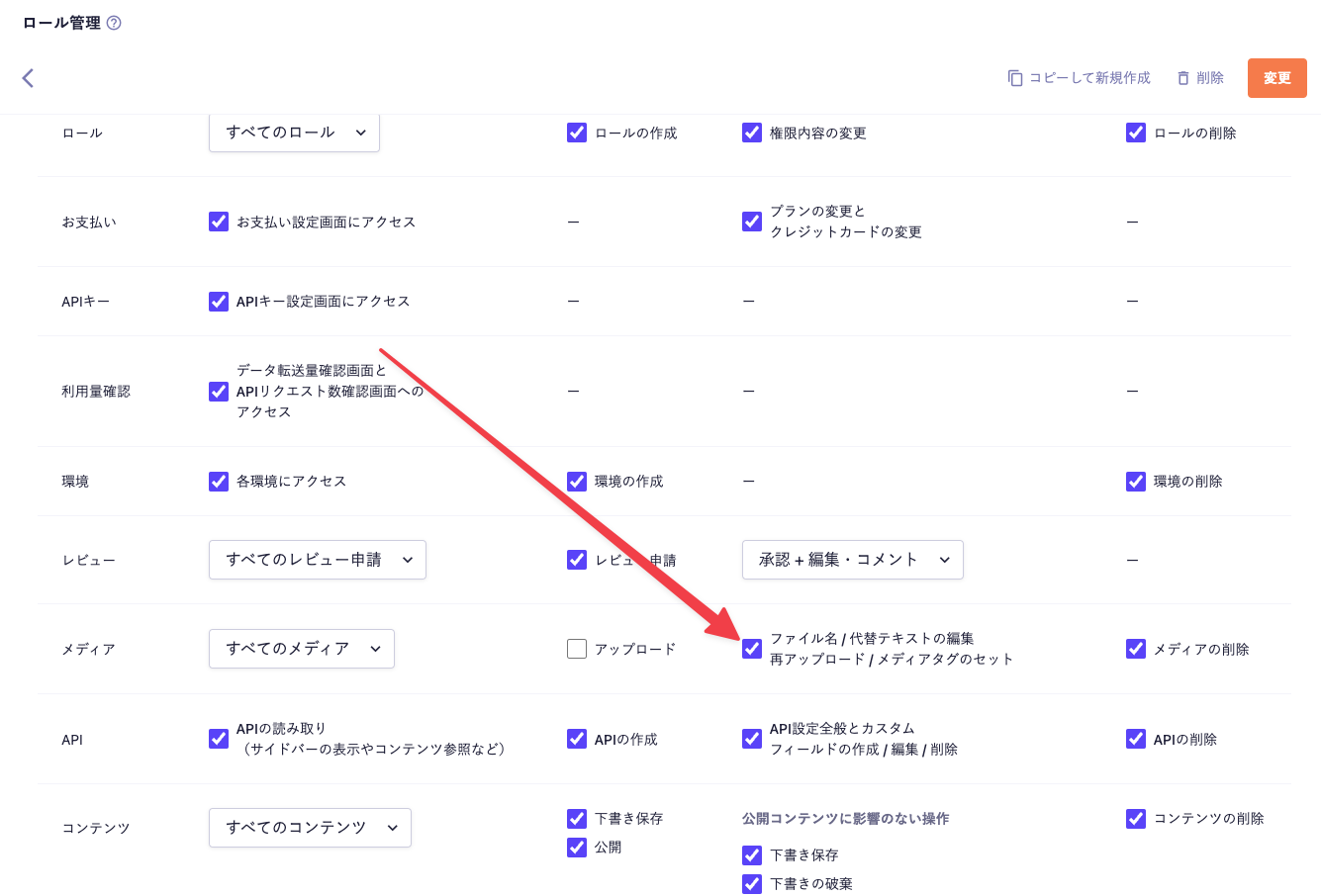
Task: Expand the すべてのレビュー申請 dropdown
Action: point(317,560)
